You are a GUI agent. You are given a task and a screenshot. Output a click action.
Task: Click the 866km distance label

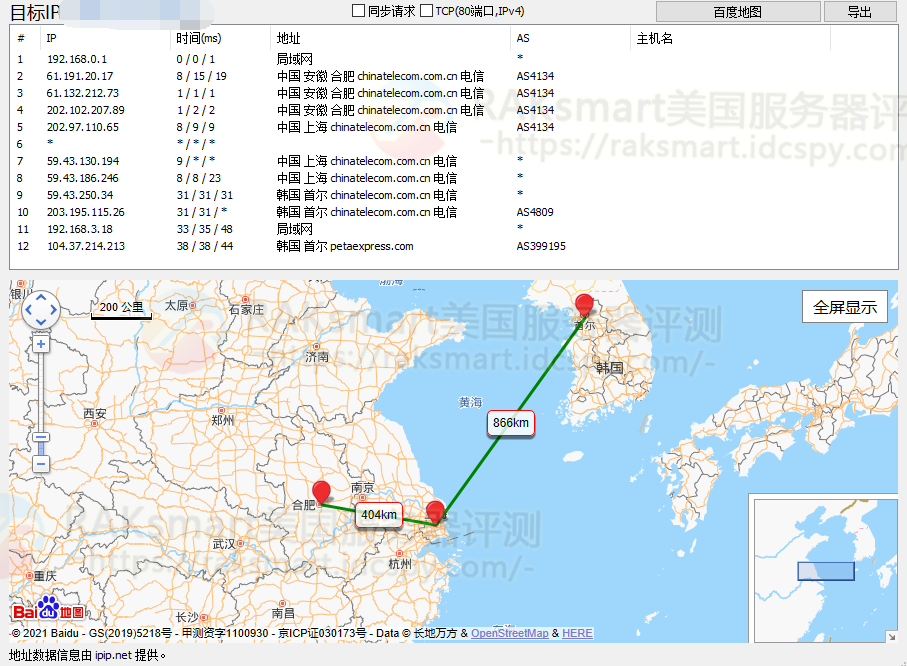coord(511,423)
